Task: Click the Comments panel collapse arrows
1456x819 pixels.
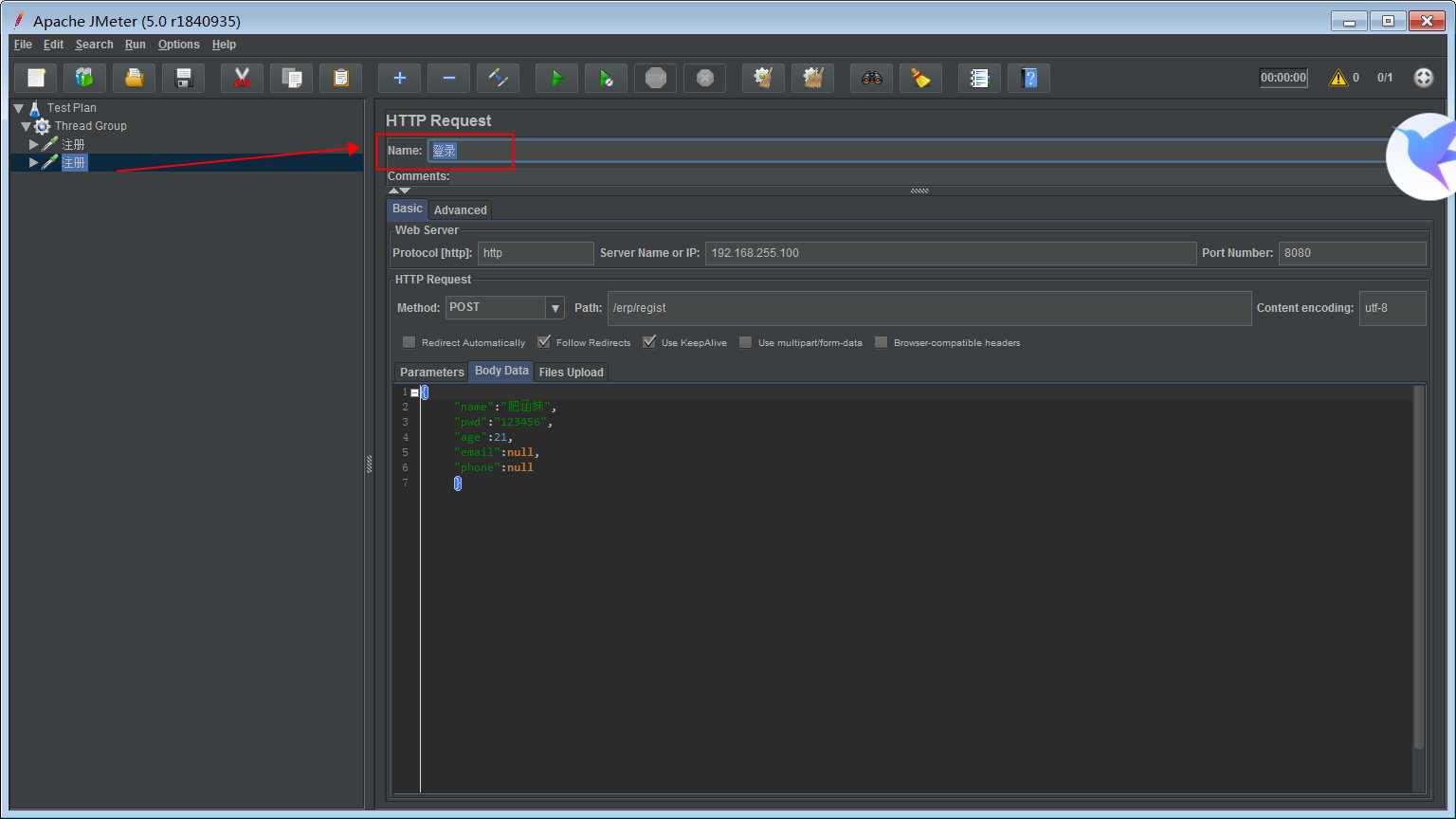Action: tap(399, 191)
